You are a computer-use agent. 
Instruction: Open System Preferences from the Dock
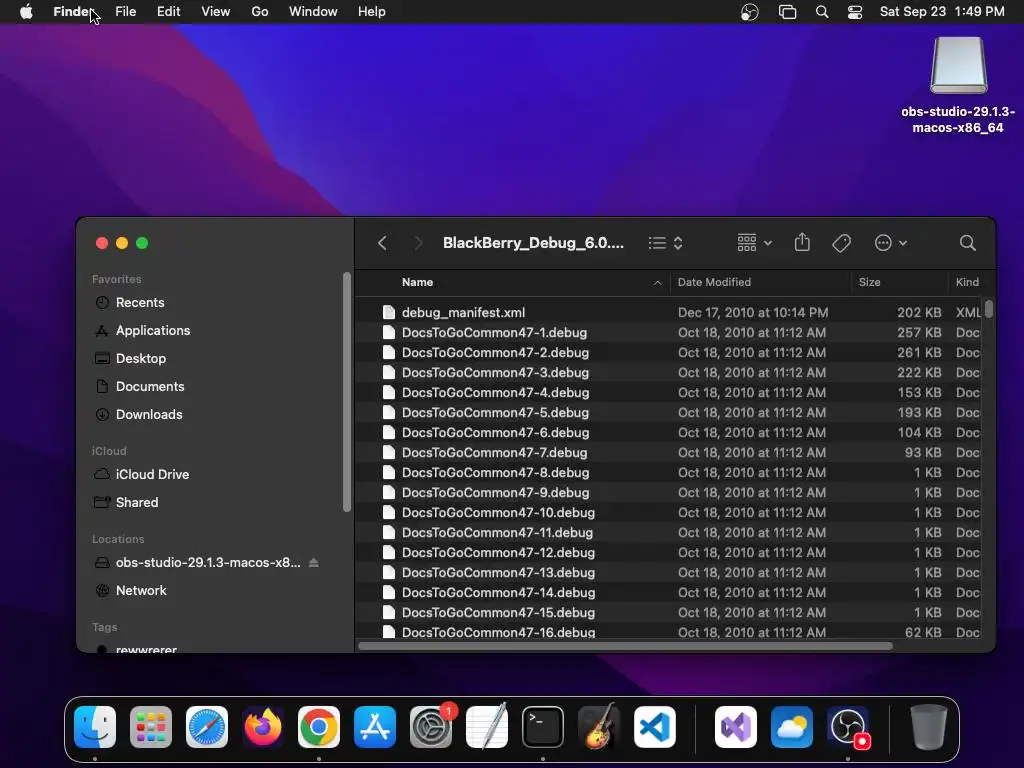tap(431, 727)
